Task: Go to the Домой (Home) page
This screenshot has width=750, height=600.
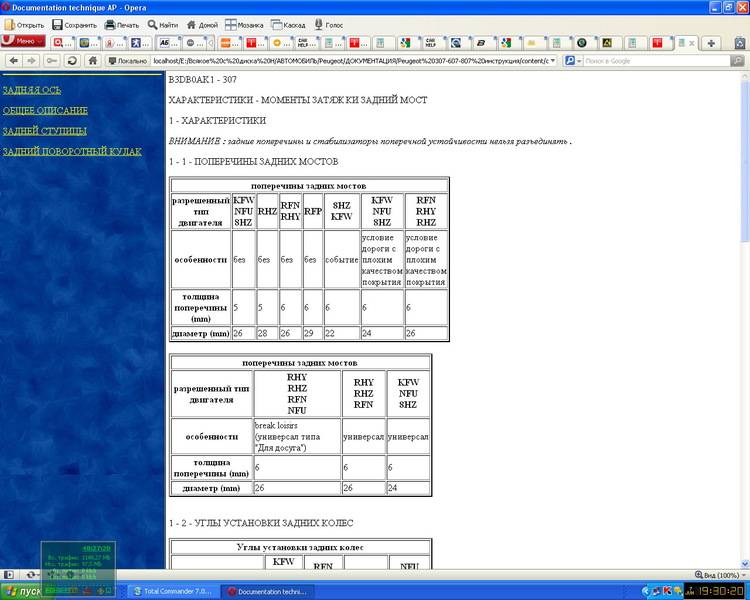Action: coord(202,24)
